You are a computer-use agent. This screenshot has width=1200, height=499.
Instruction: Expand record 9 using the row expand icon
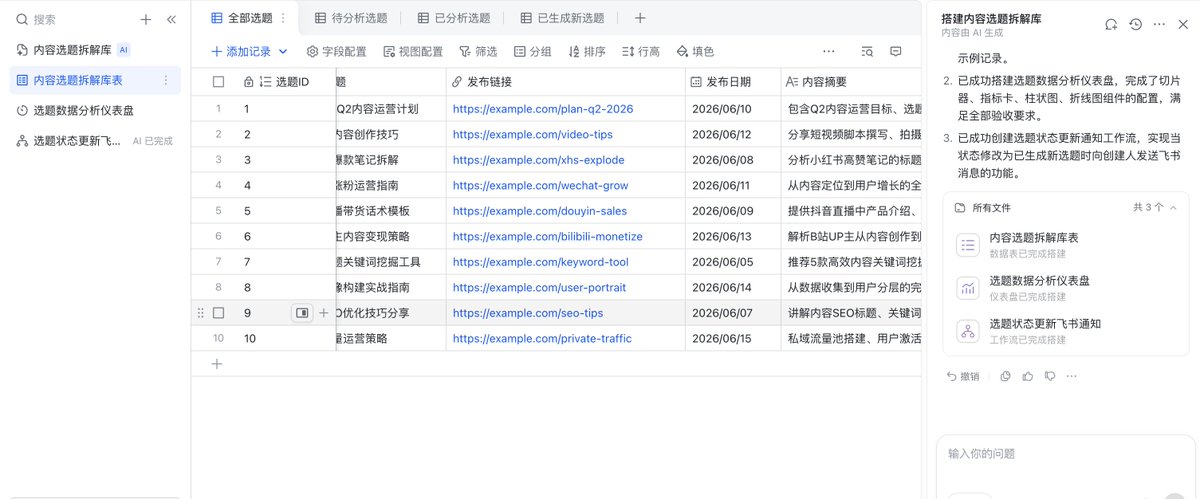[x=302, y=313]
